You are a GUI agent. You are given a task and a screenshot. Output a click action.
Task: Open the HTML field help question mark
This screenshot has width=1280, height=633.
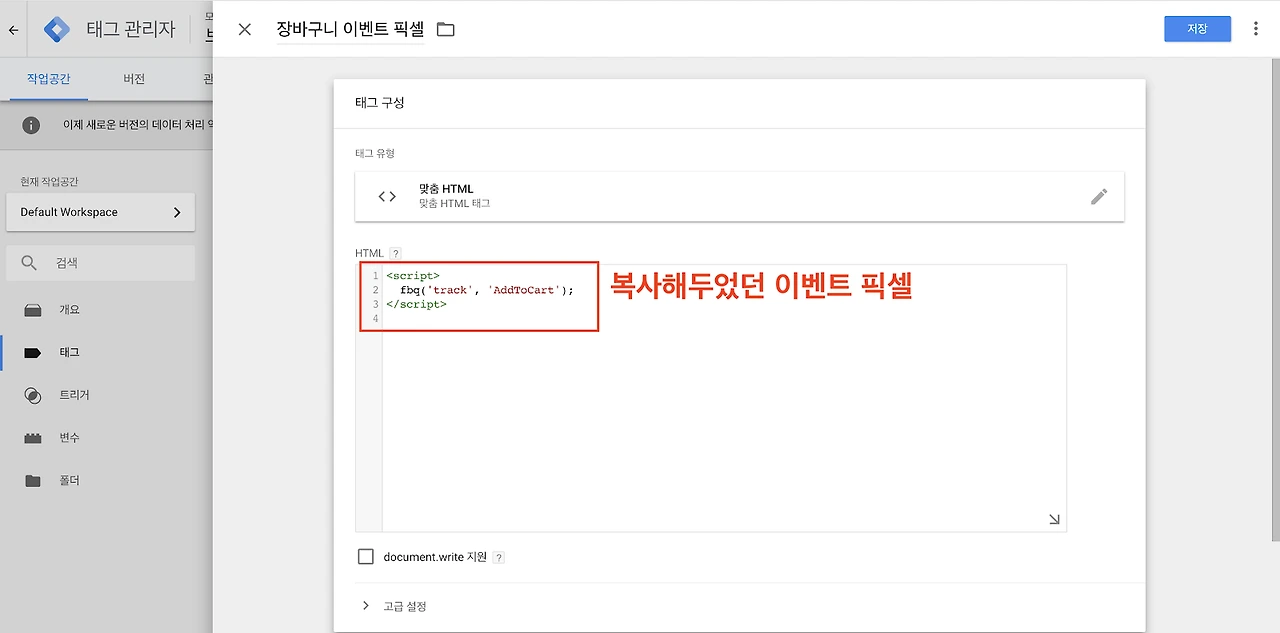click(395, 253)
